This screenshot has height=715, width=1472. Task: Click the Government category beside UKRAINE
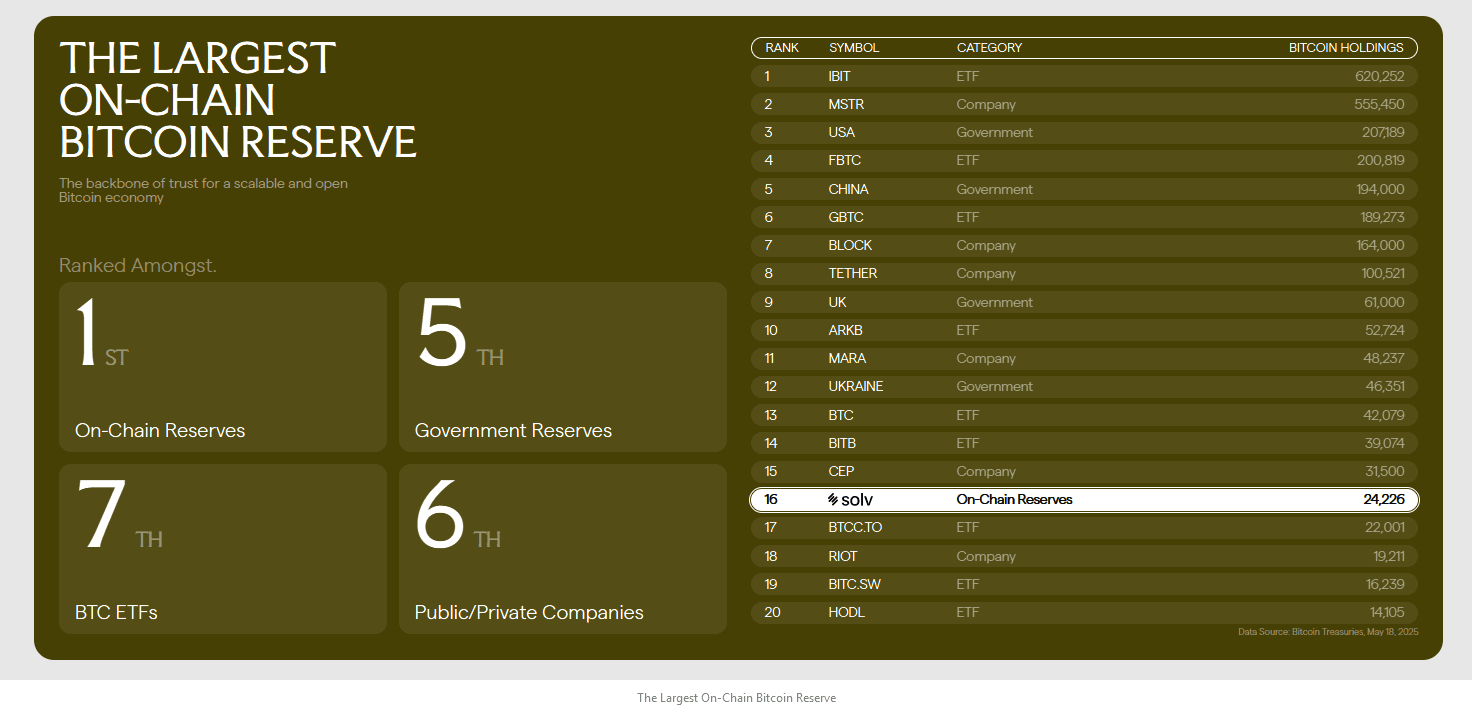click(x=995, y=386)
